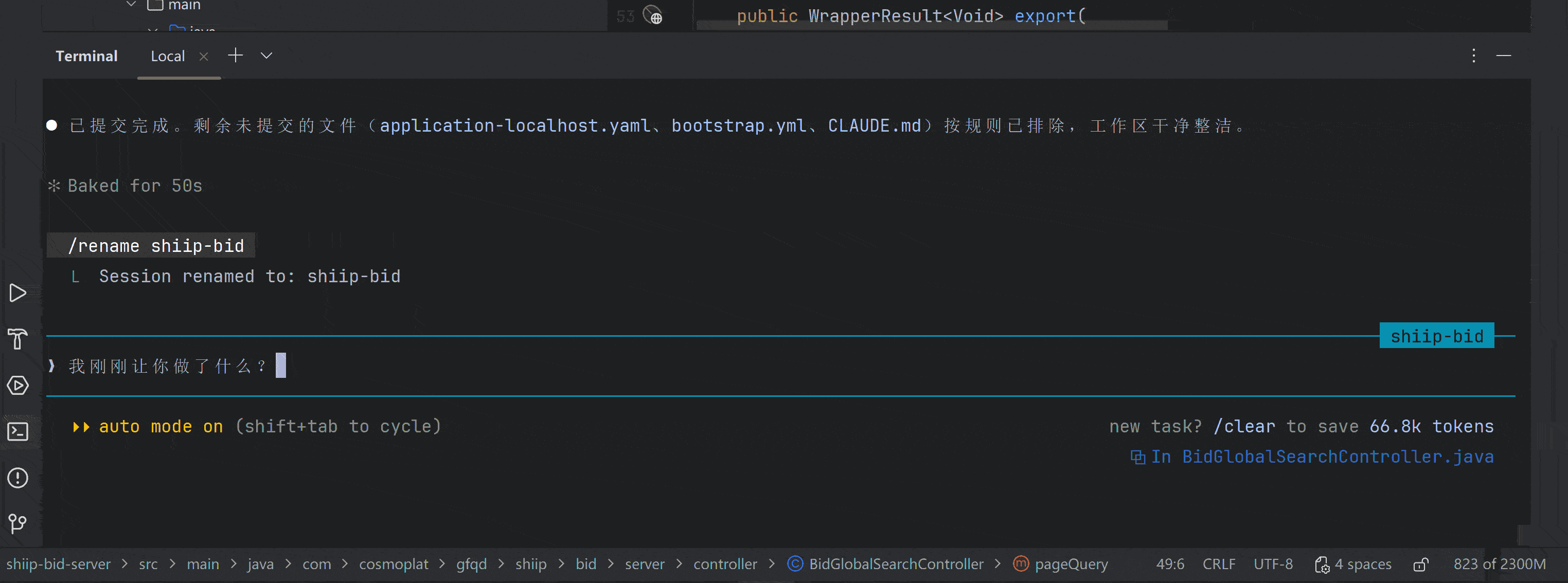The width and height of the screenshot is (1568, 583).
Task: Open the Build hammer tool window
Action: point(17,339)
